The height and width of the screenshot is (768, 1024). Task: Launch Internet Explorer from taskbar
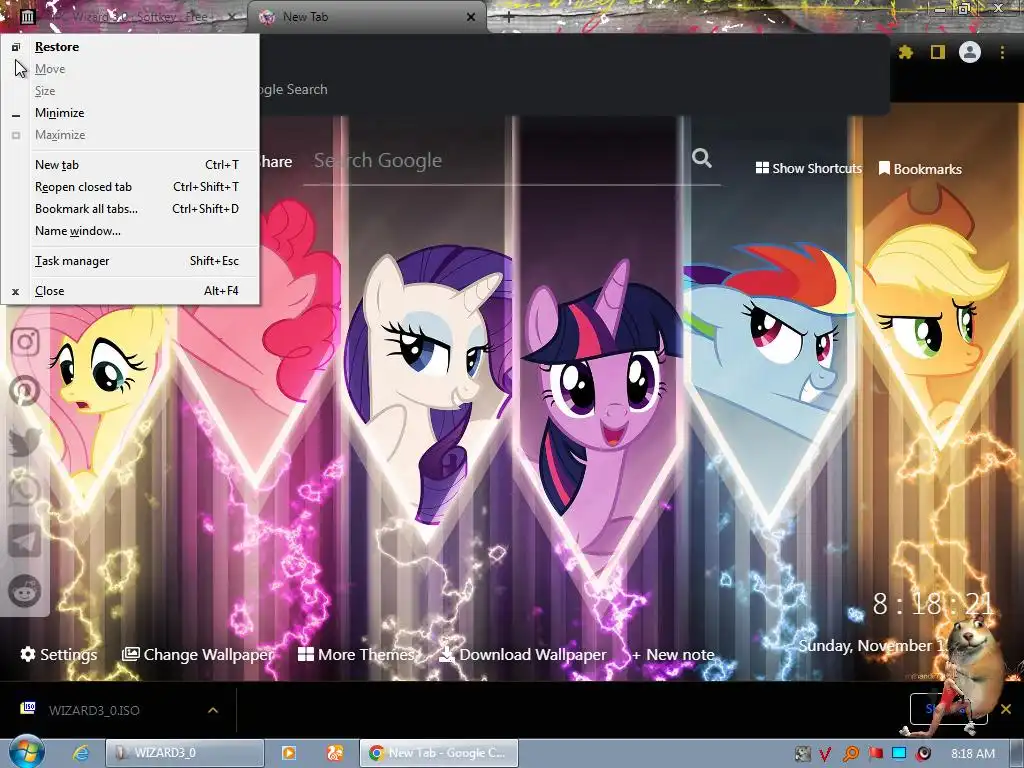pos(81,753)
